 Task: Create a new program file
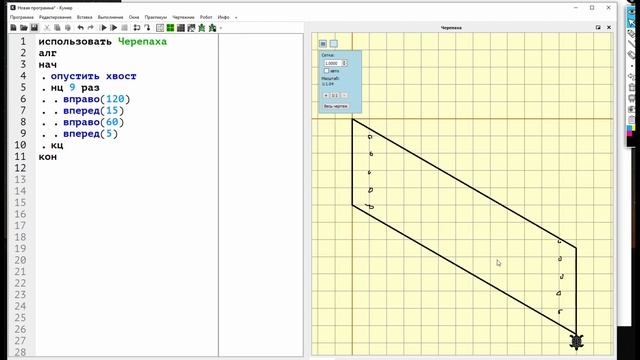pyautogui.click(x=13, y=28)
